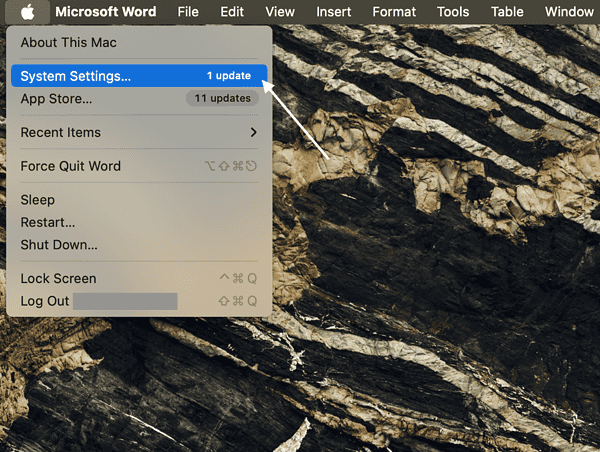
Task: Open the Insert menu
Action: coord(333,12)
